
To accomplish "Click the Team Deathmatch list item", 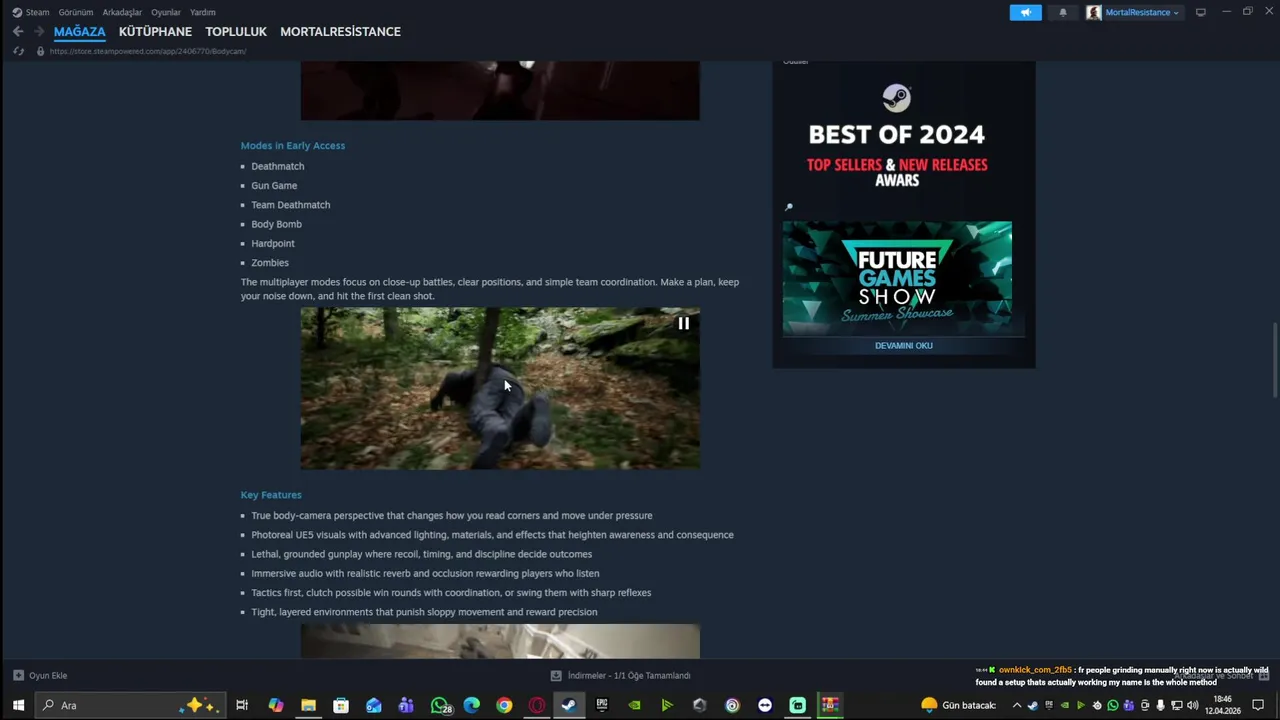I will (x=291, y=205).
